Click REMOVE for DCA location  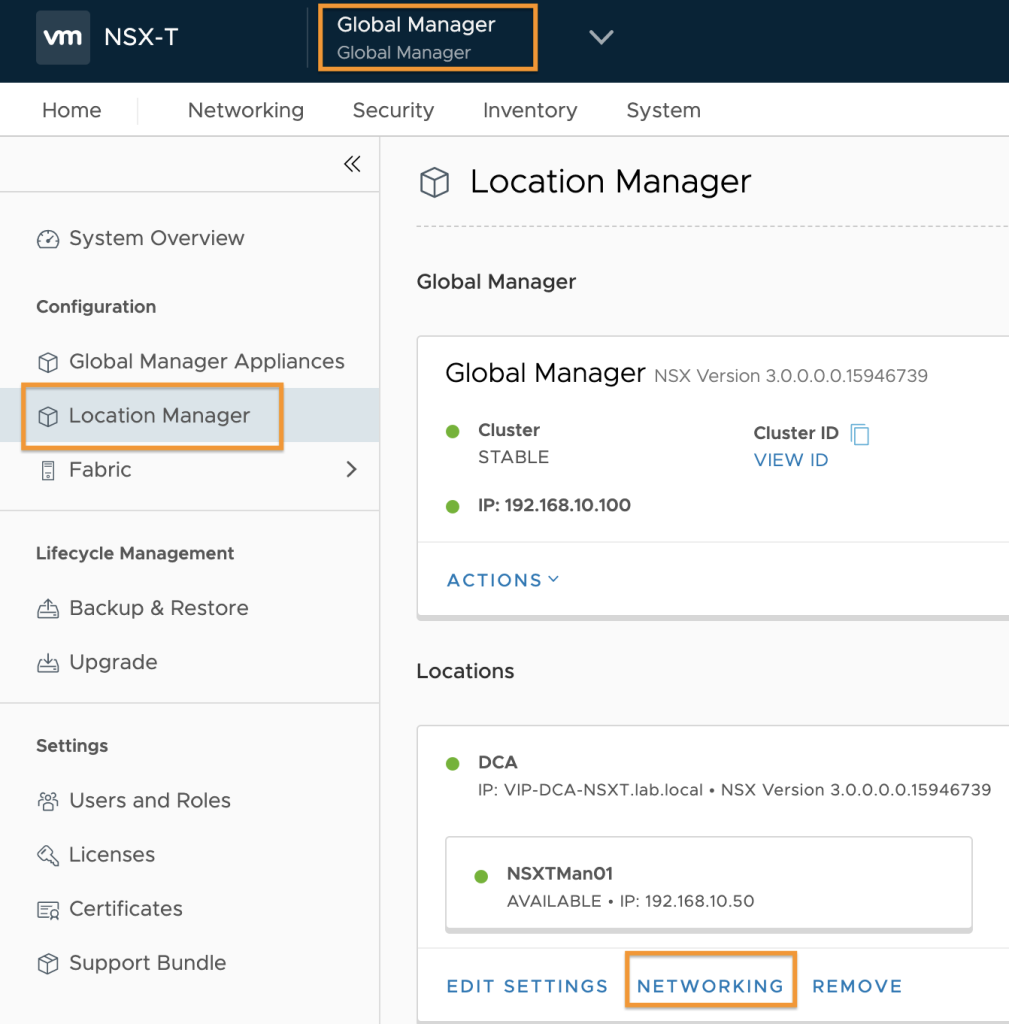click(x=857, y=986)
